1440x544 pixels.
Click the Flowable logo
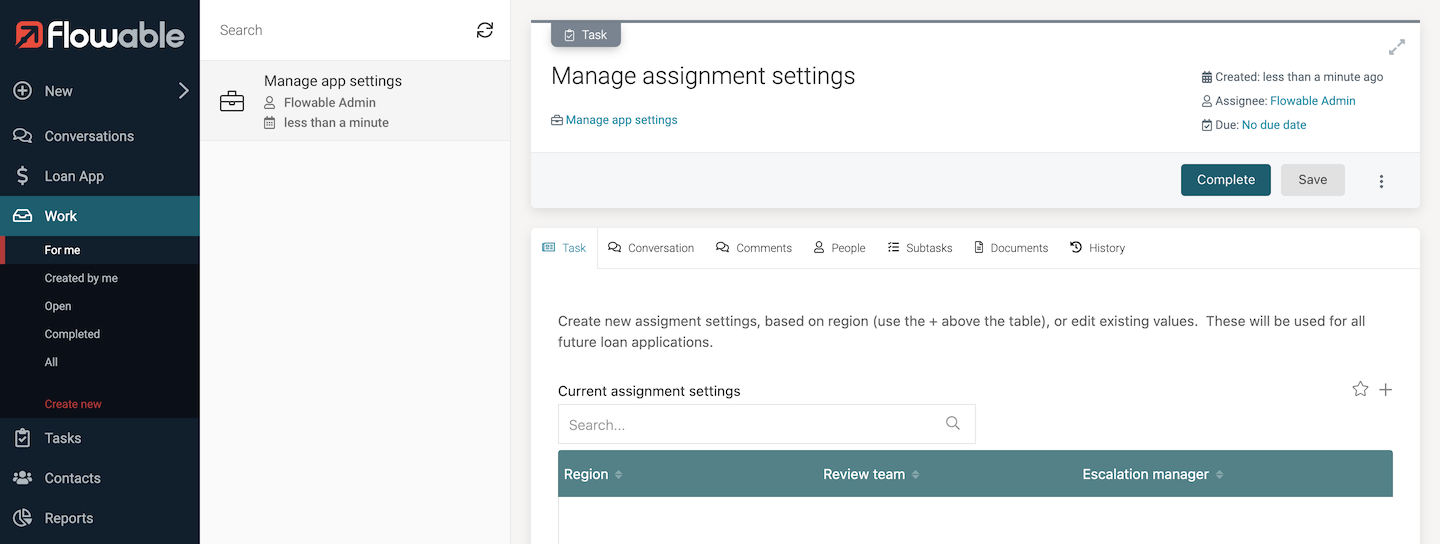(100, 36)
